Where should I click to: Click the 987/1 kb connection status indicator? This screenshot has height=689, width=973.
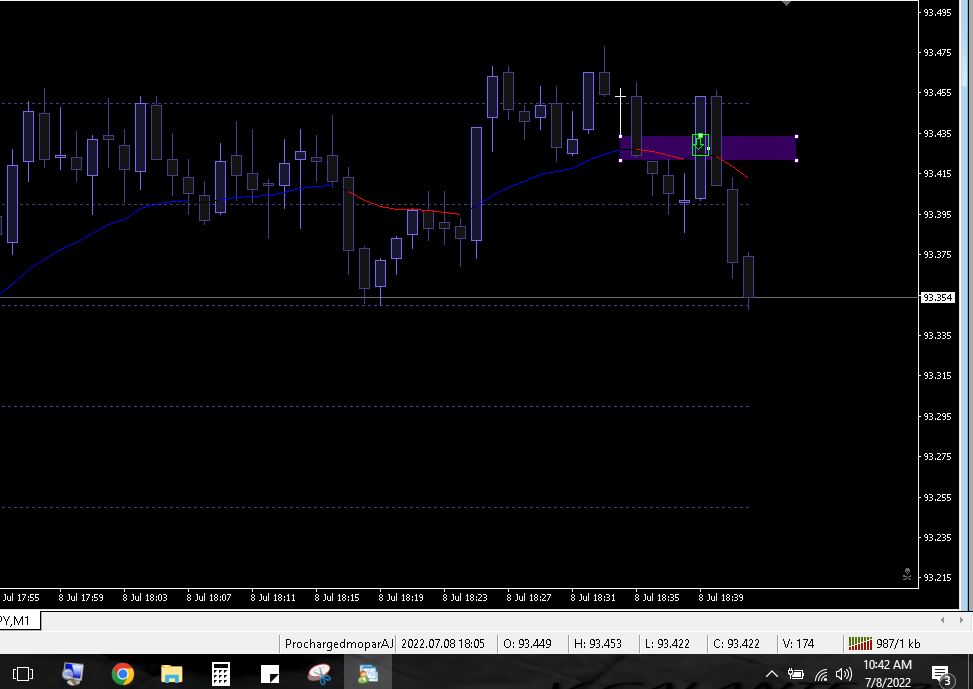[885, 644]
